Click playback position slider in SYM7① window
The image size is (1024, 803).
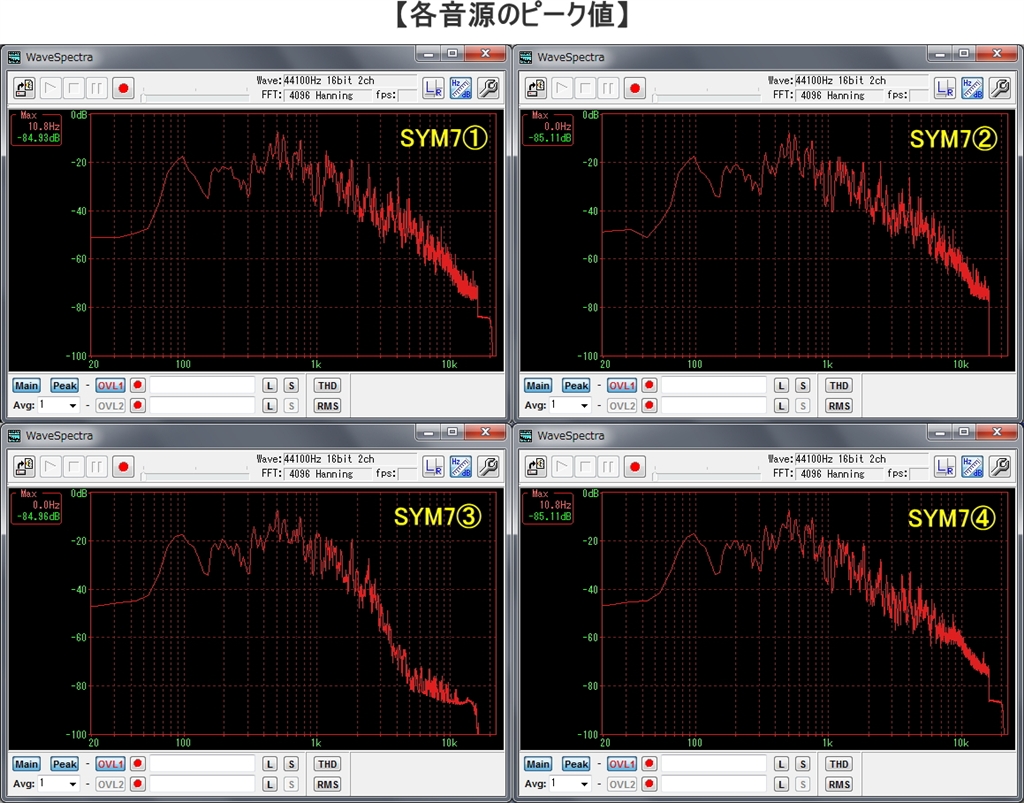click(x=195, y=97)
